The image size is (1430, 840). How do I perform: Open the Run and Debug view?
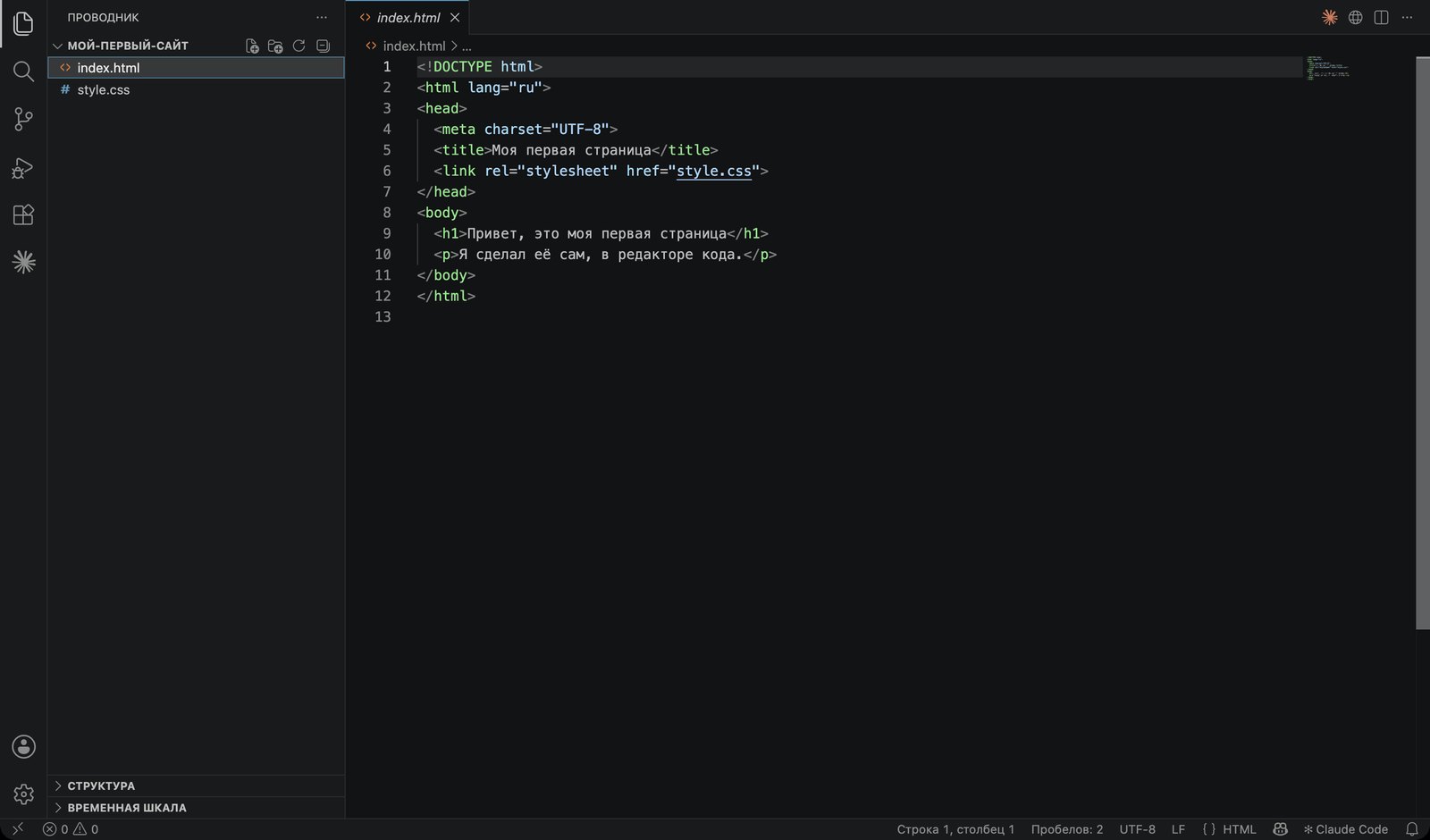coord(23,167)
